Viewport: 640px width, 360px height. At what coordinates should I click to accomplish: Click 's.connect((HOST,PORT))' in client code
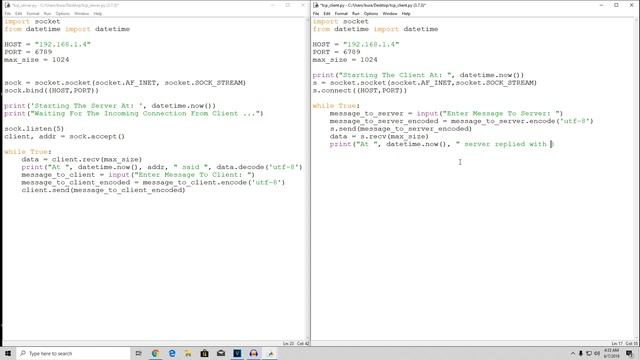[x=360, y=90]
